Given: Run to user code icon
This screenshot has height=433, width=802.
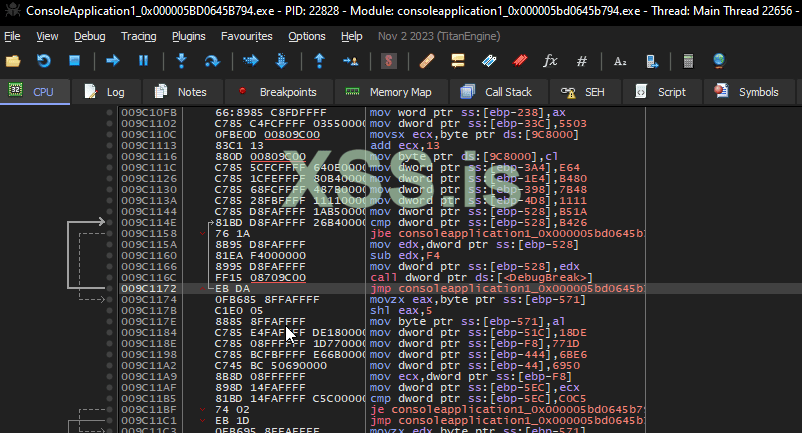Looking at the screenshot, I should tap(350, 61).
